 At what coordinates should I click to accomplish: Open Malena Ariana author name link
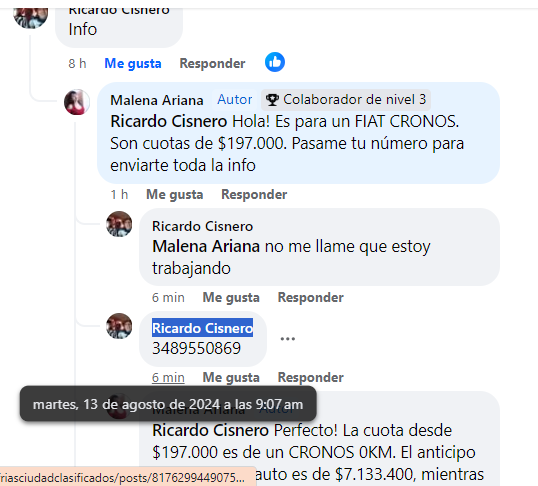click(x=157, y=100)
